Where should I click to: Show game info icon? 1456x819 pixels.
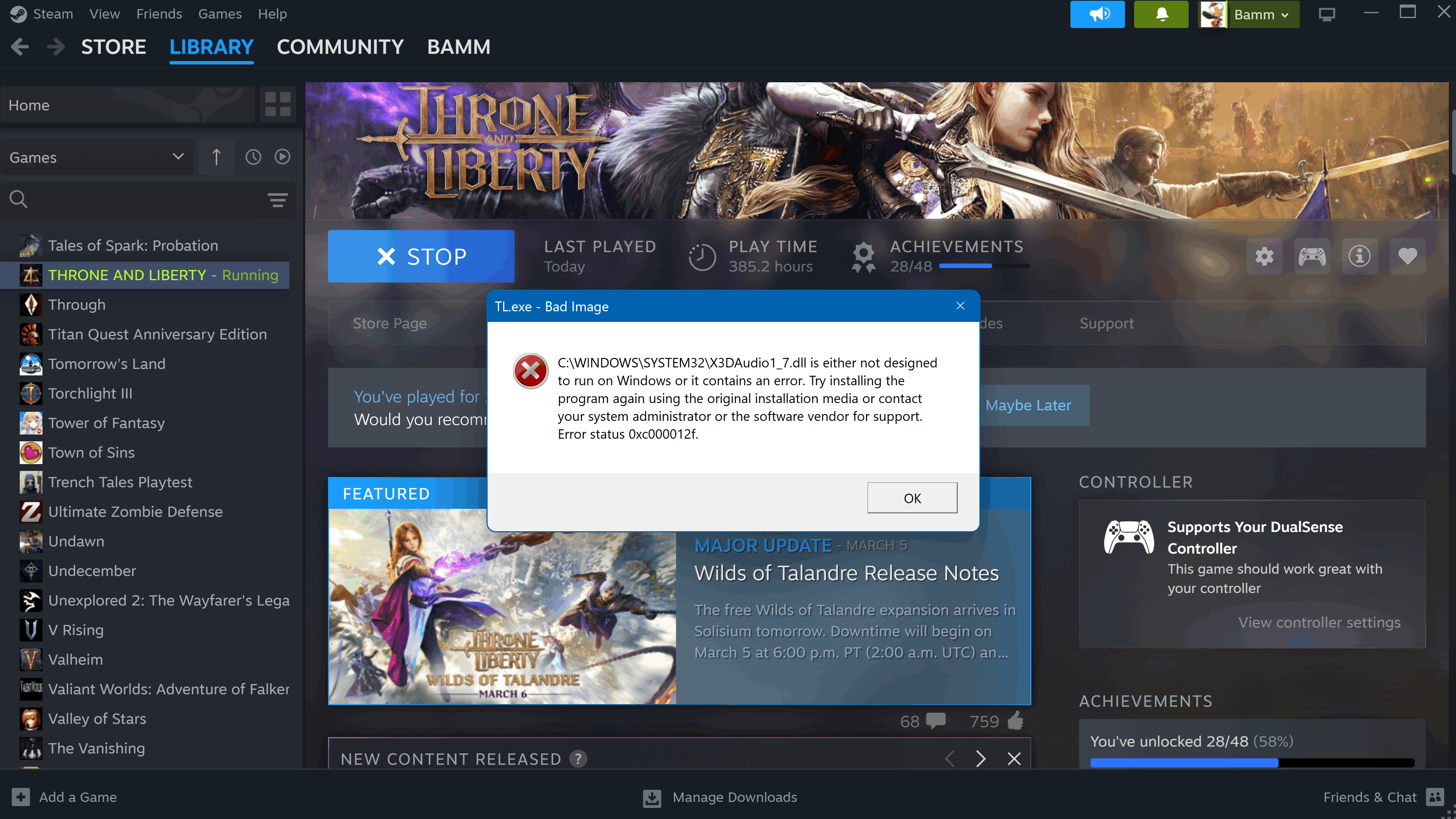(x=1359, y=257)
